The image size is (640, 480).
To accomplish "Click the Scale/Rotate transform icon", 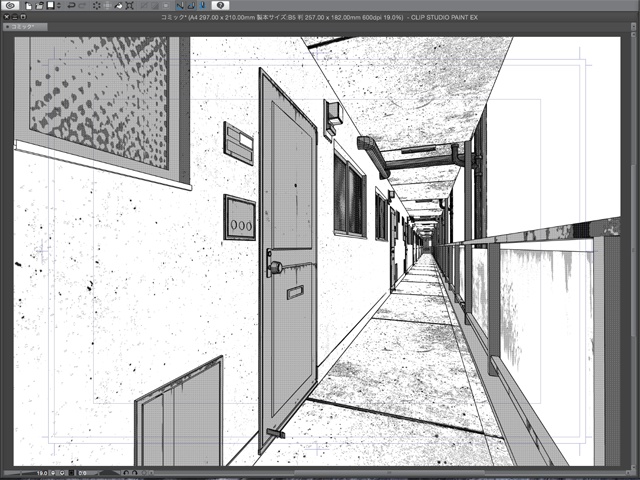I will pos(130,5).
